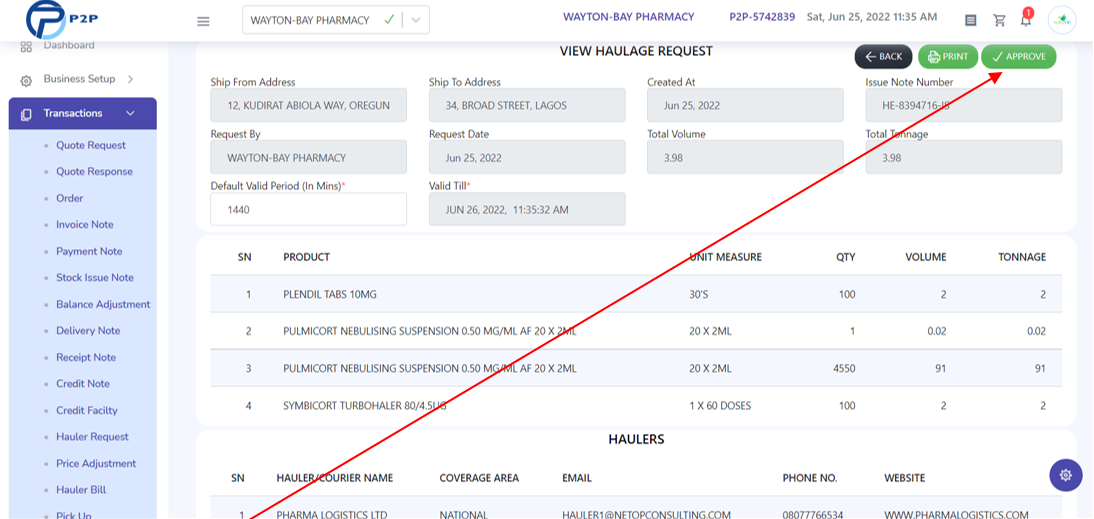Expand the Business Setup submenu chevron
1094x519 pixels.
point(130,79)
